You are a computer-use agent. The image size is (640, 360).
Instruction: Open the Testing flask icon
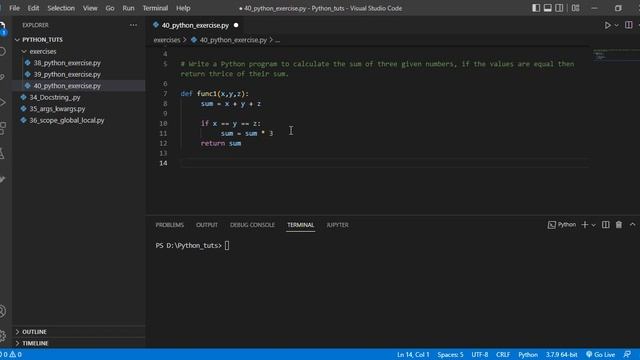(x=2, y=153)
